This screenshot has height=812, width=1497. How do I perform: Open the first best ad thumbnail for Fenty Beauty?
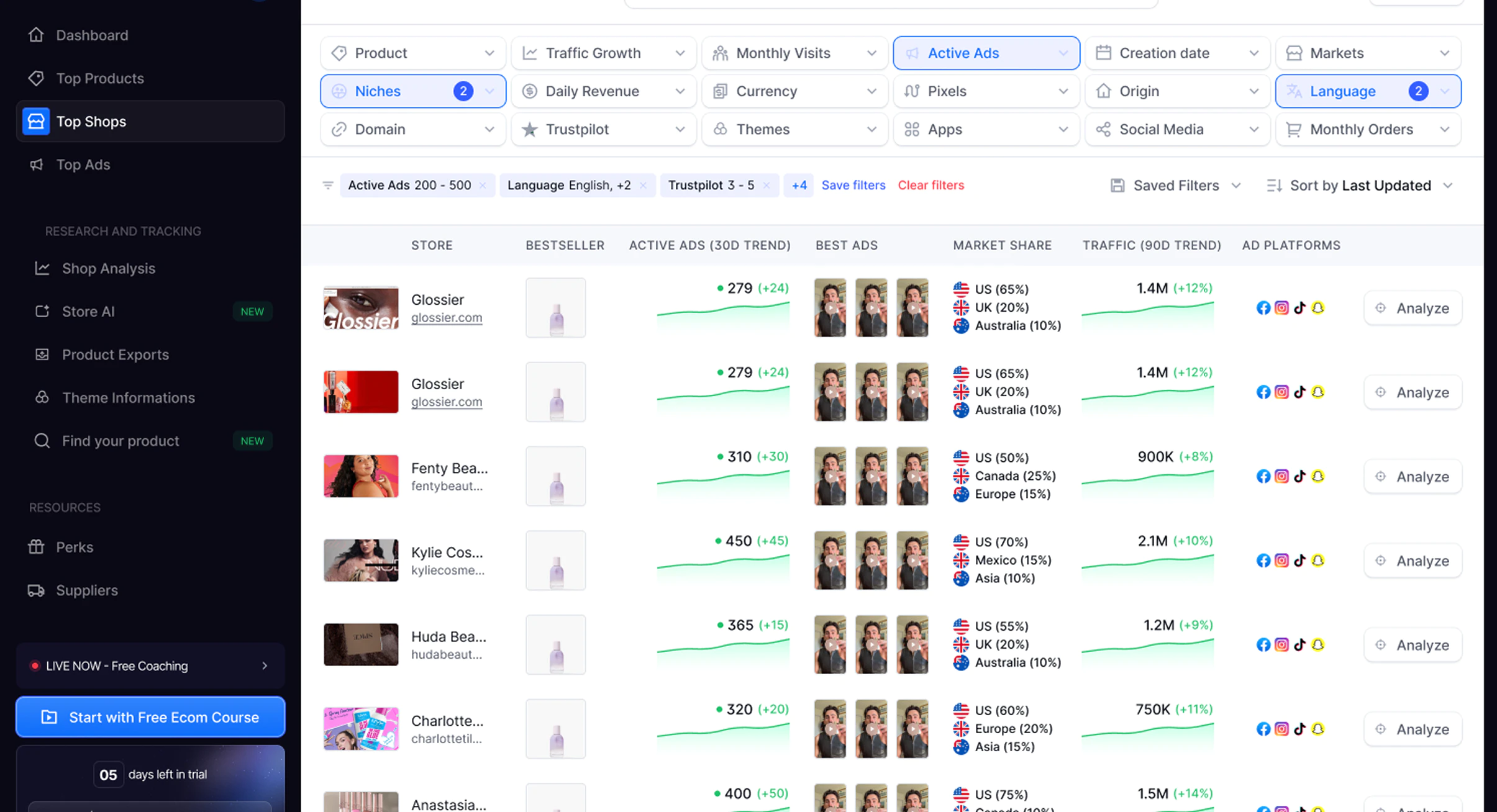point(830,476)
